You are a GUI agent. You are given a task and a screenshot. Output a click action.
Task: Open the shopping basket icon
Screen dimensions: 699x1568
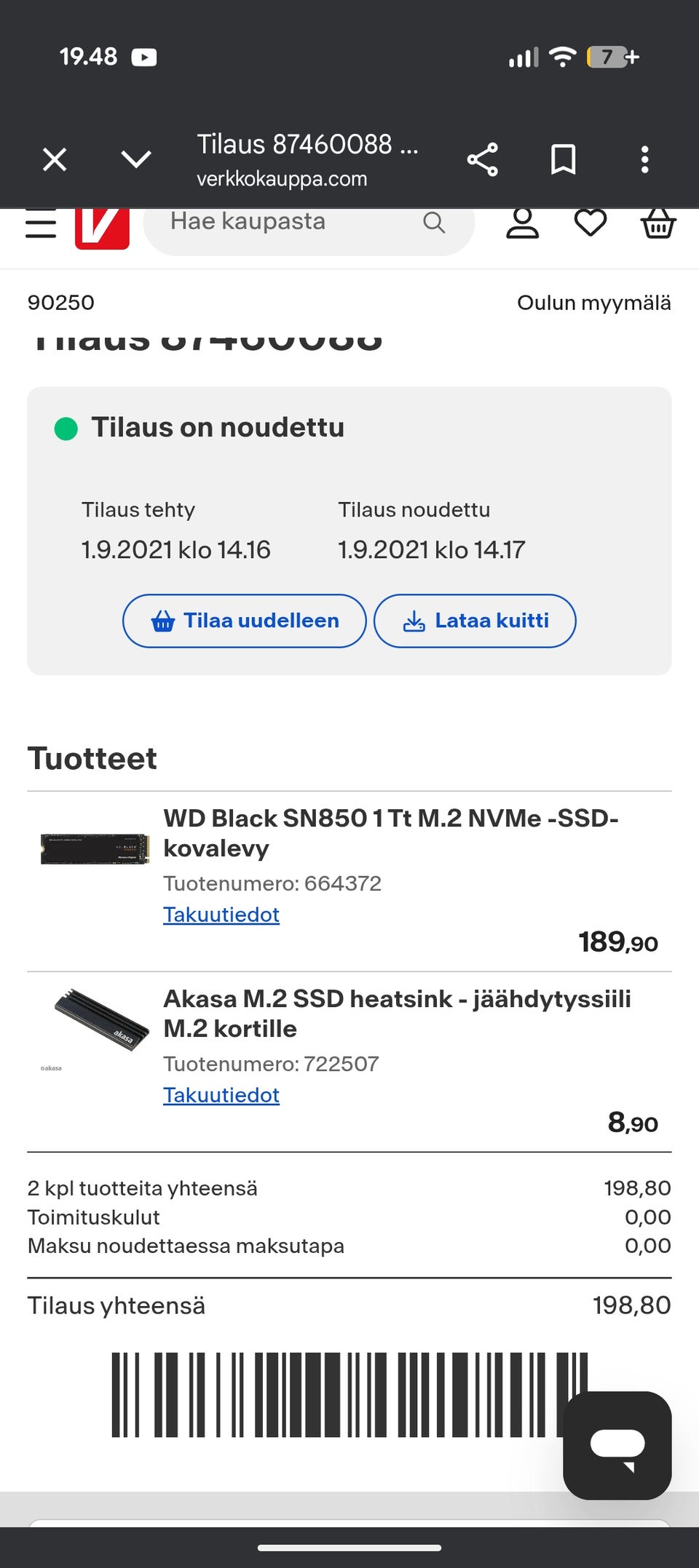point(657,223)
